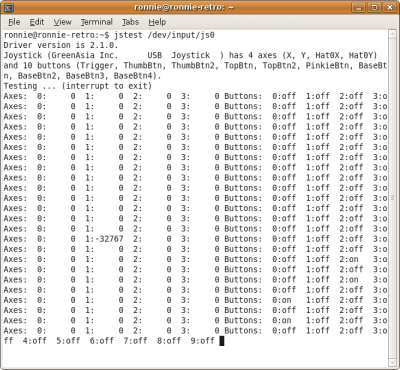Minimize the terminal window
This screenshot has height=370, width=400.
click(358, 7)
